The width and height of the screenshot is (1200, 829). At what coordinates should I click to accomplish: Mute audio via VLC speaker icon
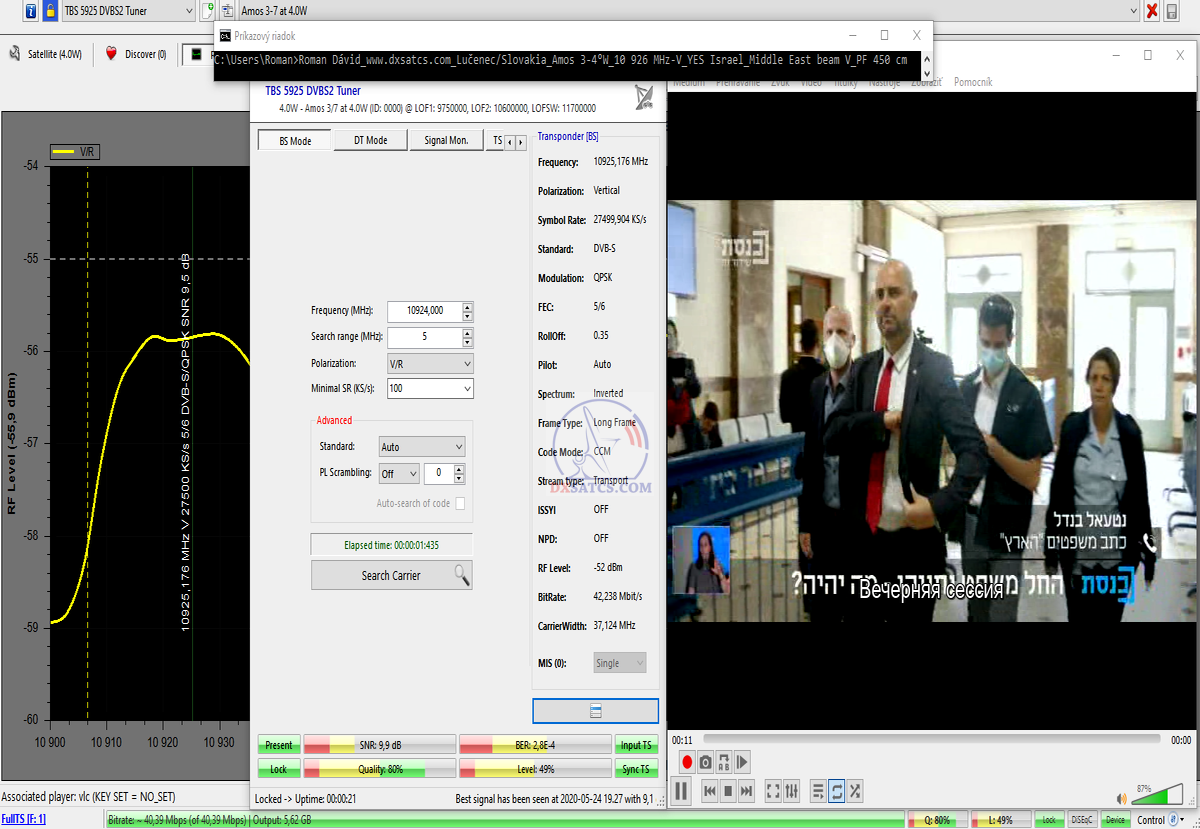[1122, 798]
